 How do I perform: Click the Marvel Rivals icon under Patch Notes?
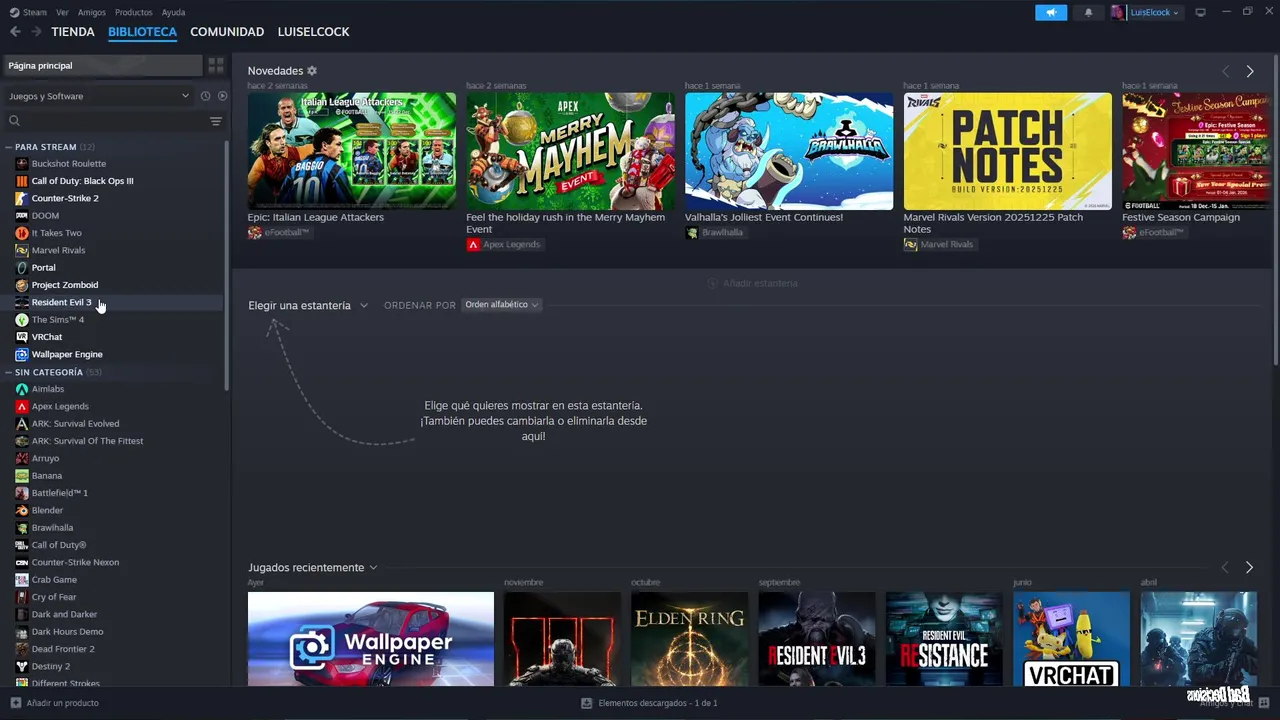(x=910, y=244)
